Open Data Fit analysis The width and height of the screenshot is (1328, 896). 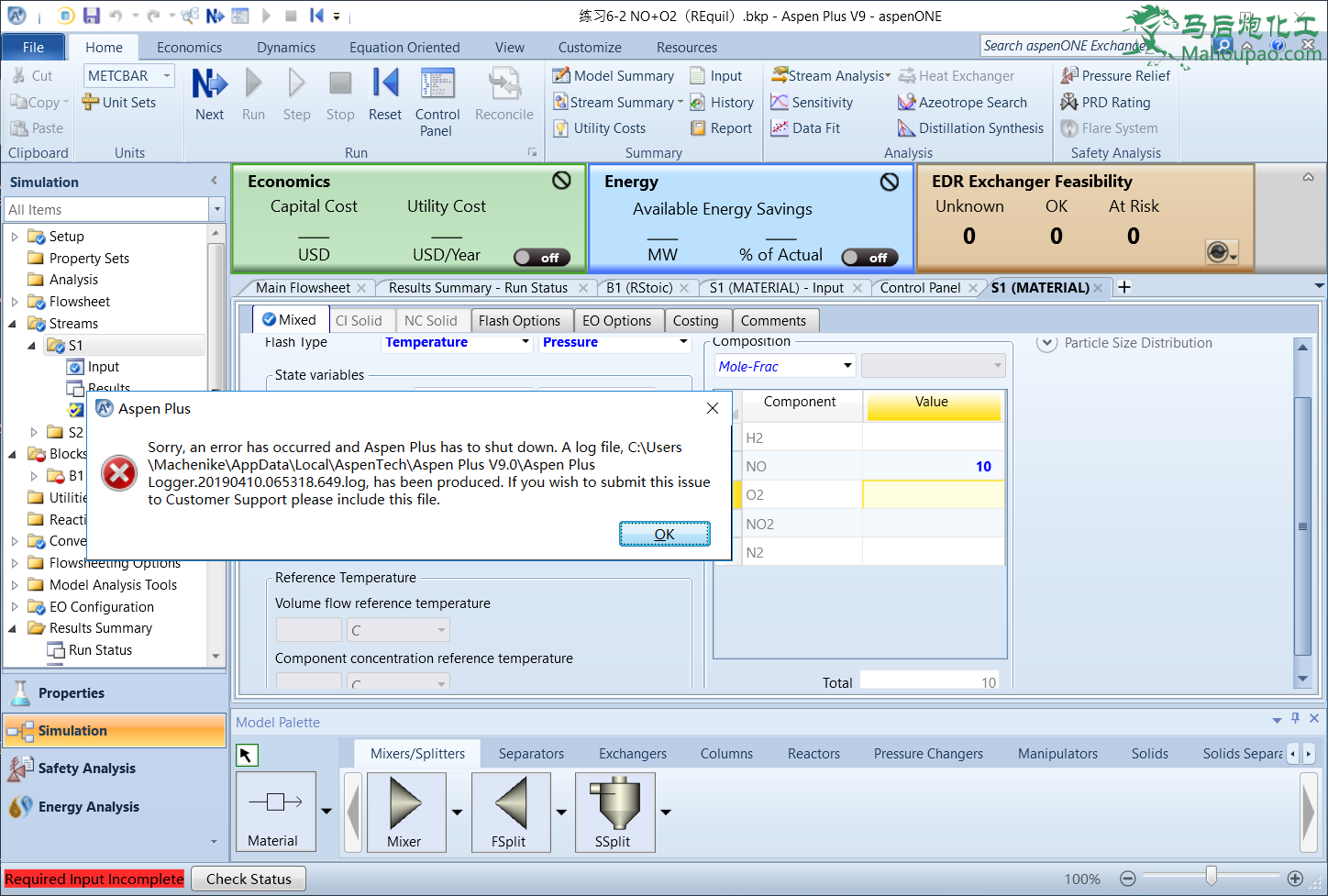[805, 128]
